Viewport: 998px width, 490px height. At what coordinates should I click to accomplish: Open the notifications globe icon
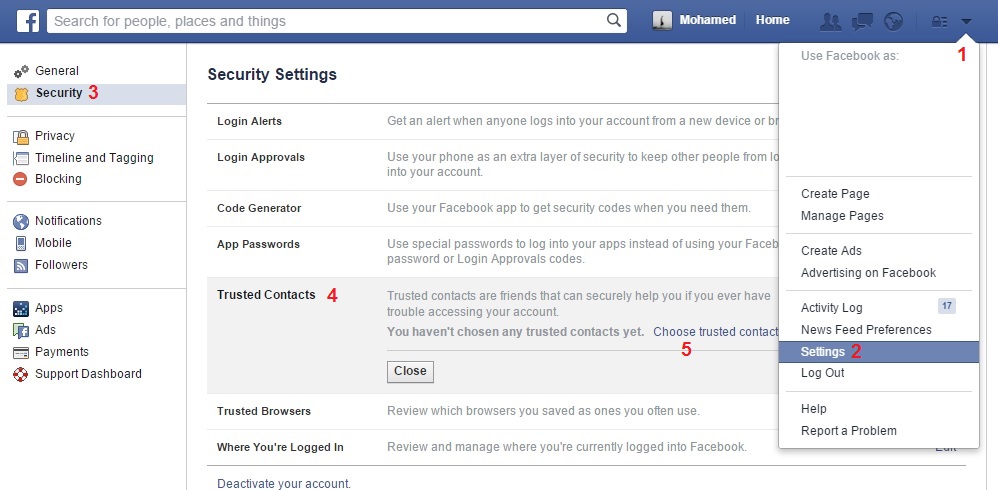[894, 22]
